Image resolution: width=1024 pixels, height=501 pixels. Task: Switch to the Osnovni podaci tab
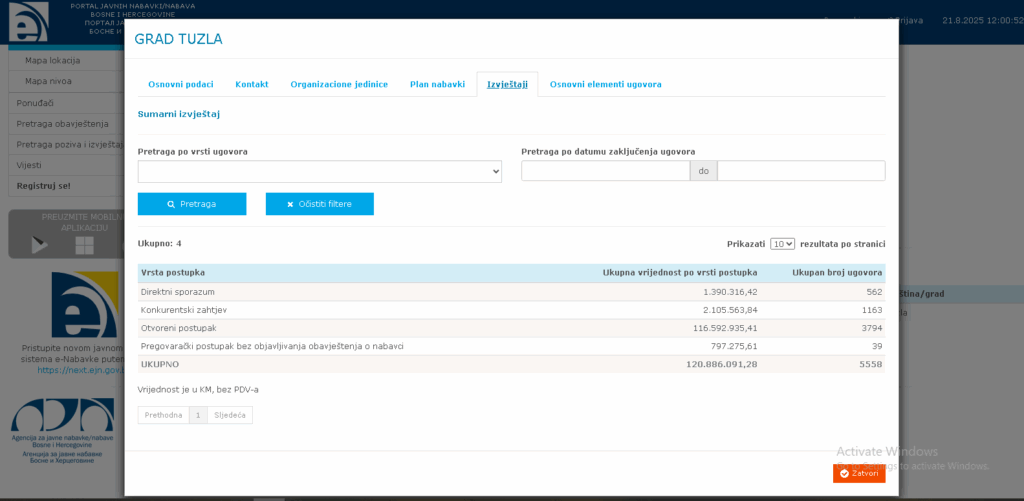coord(180,84)
